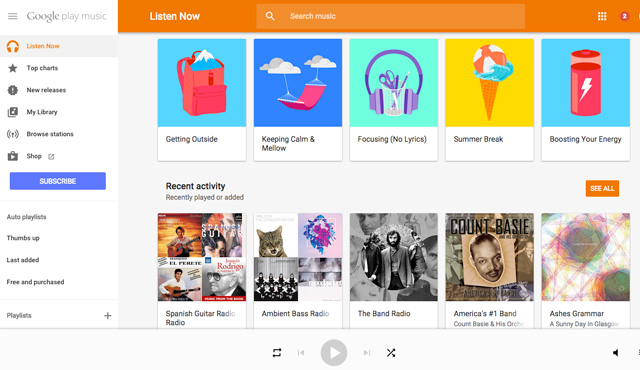This screenshot has height=370, width=640.
Task: Open My Library
Action: coord(42,112)
